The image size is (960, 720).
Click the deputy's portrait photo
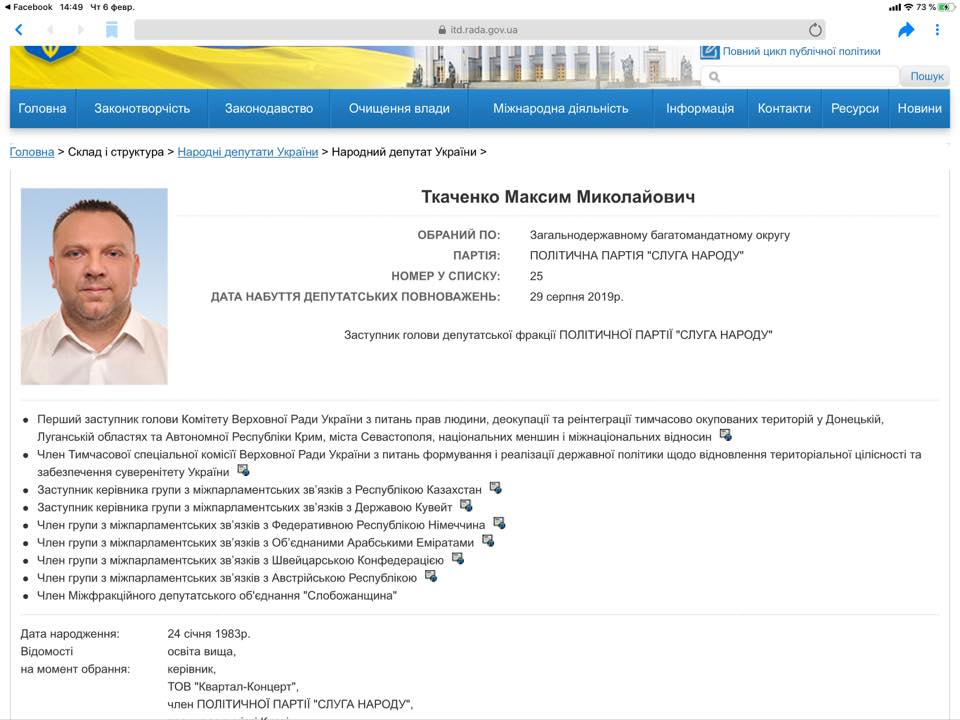(94, 287)
